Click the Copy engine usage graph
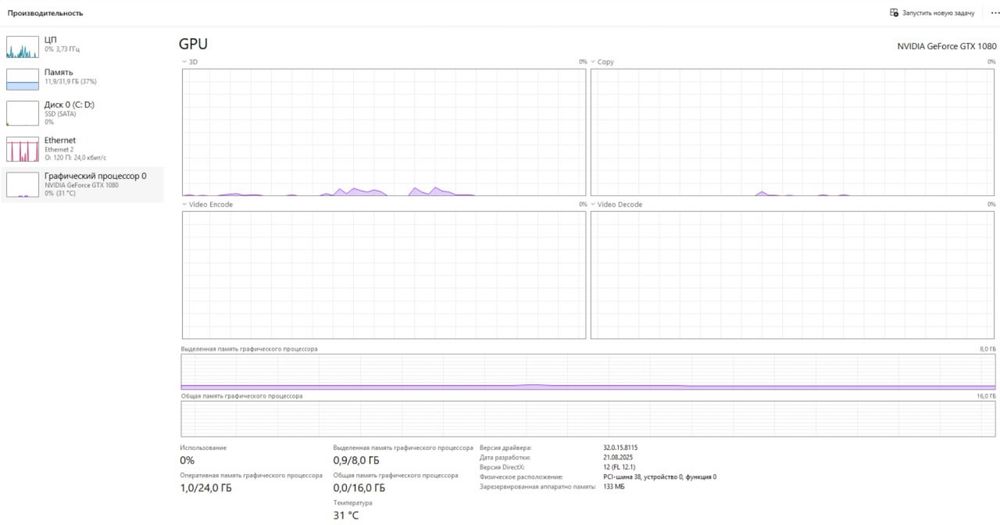Screen dimensions: 1000x525 click(792, 132)
